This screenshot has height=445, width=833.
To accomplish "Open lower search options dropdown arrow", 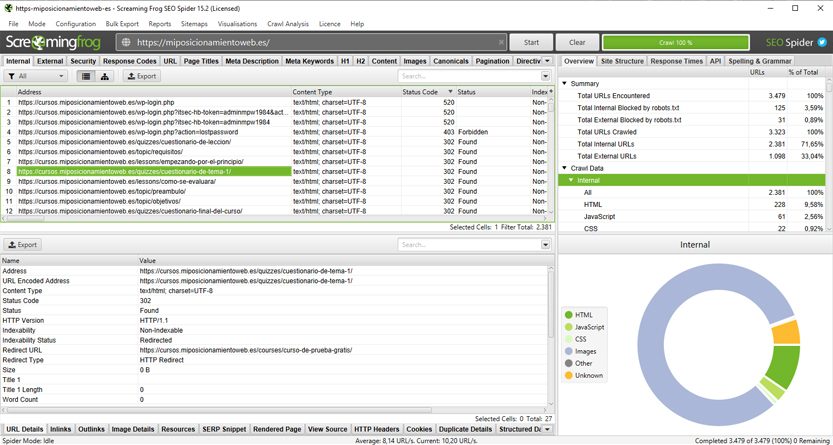I will coord(546,245).
